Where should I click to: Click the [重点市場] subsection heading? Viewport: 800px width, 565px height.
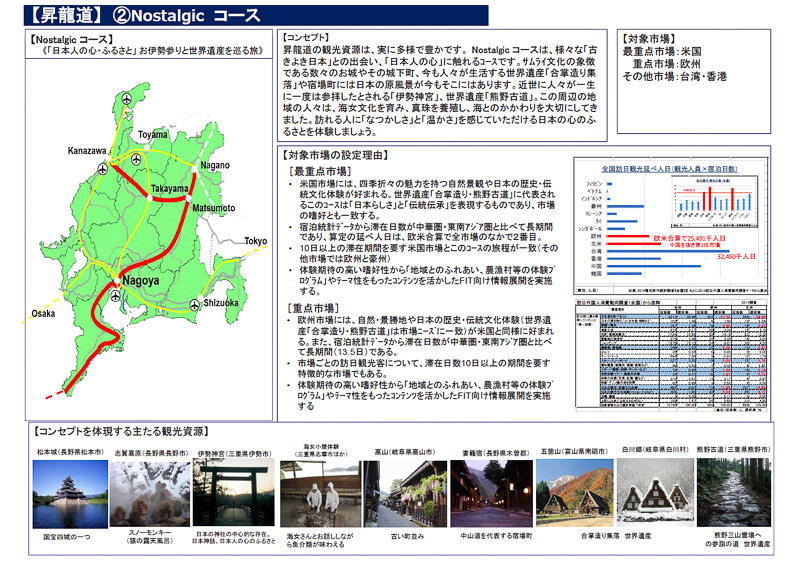[x=313, y=308]
